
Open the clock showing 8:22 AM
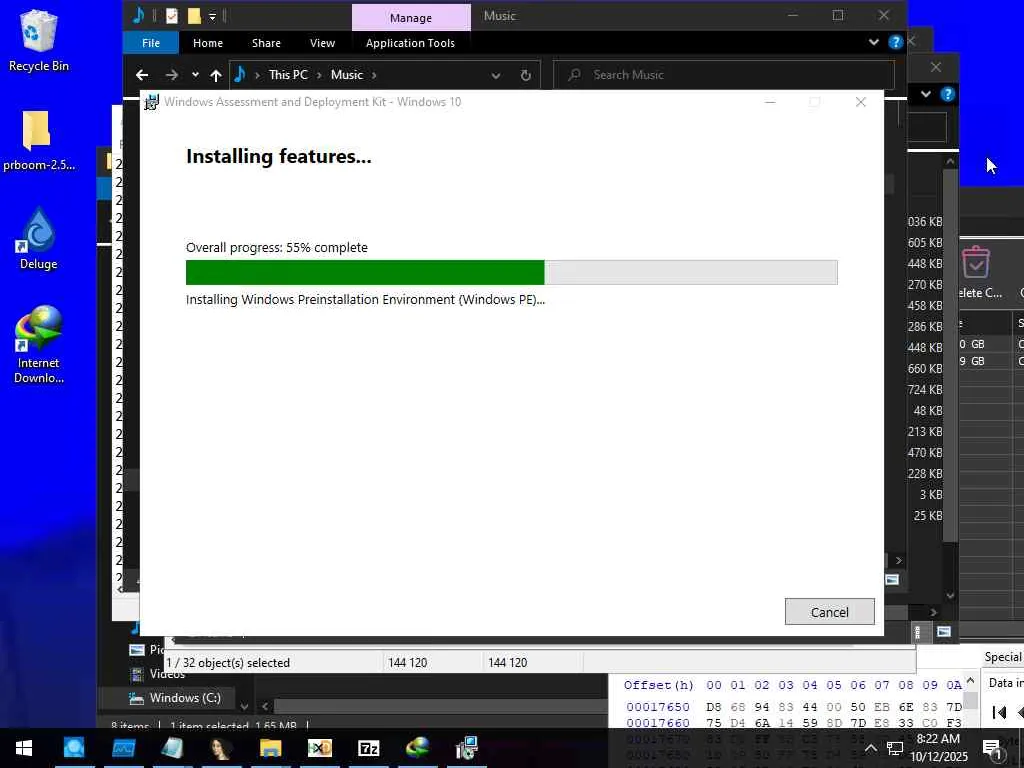(938, 748)
